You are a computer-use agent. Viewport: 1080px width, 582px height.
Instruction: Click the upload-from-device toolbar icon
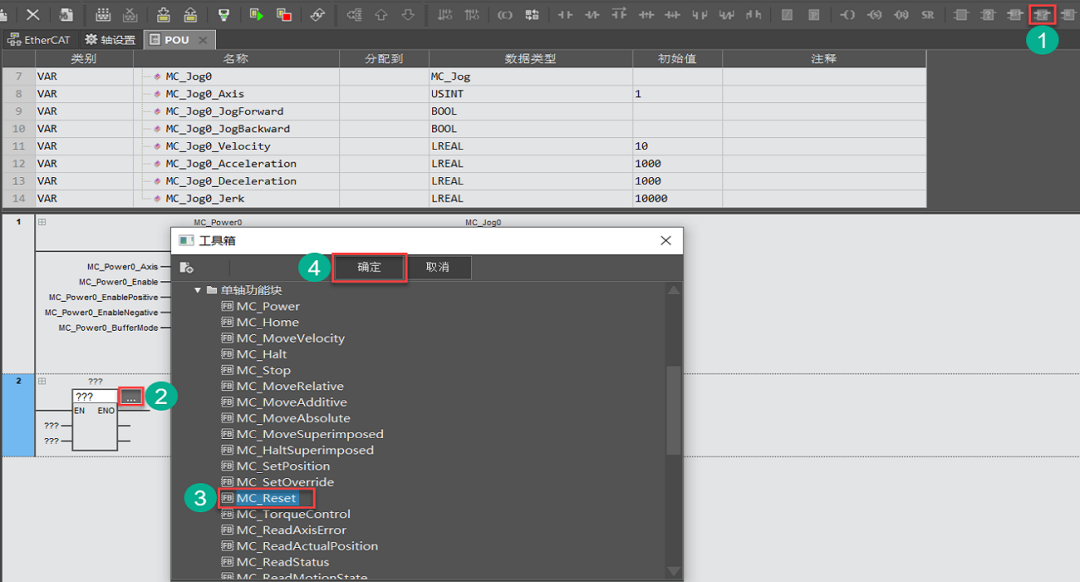click(x=190, y=14)
